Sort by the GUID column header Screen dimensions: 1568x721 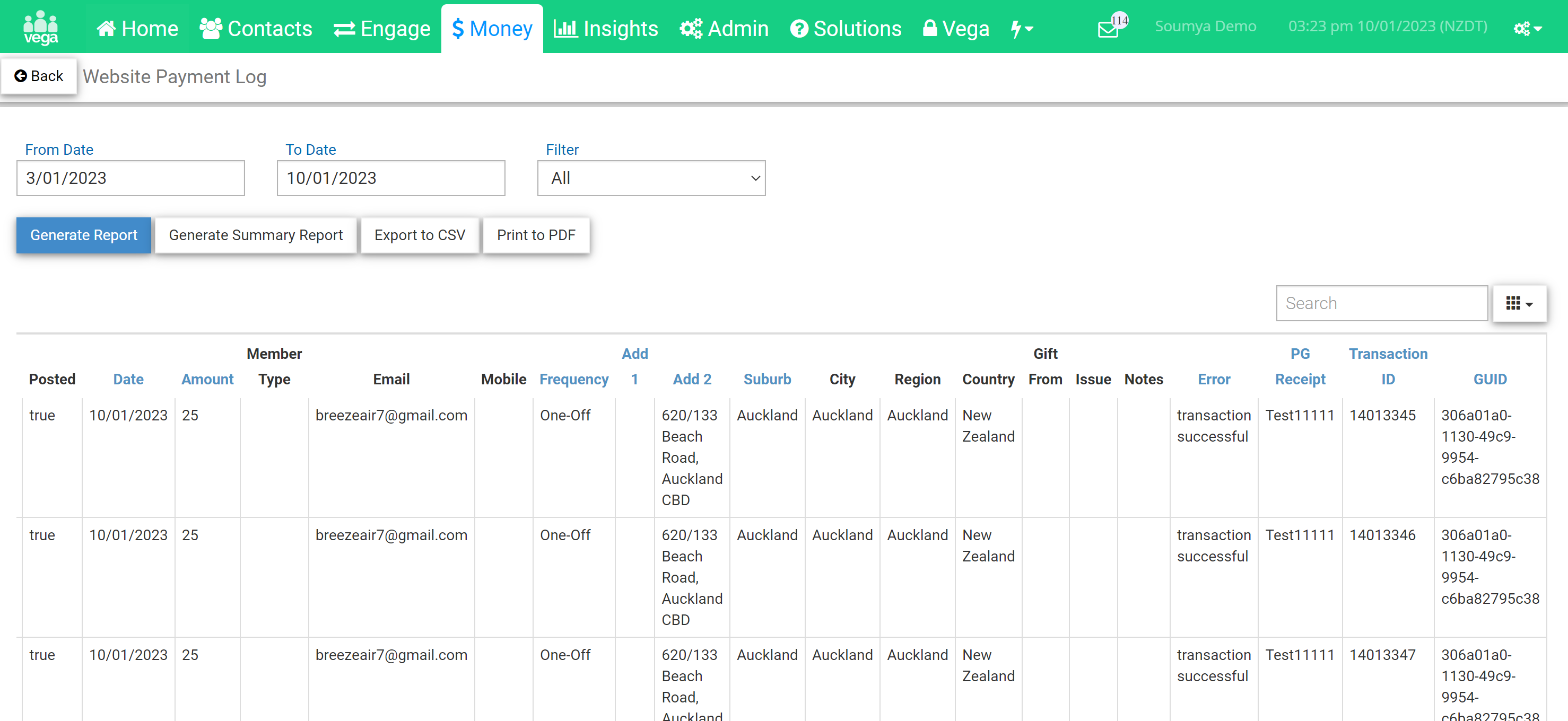coord(1490,380)
